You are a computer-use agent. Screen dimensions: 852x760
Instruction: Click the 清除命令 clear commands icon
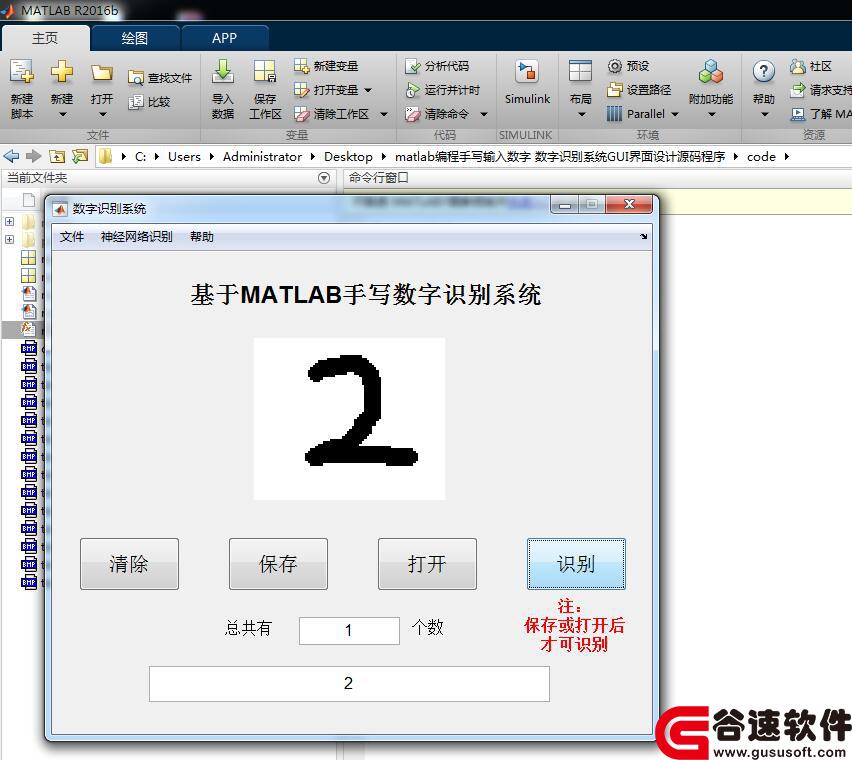coord(413,114)
